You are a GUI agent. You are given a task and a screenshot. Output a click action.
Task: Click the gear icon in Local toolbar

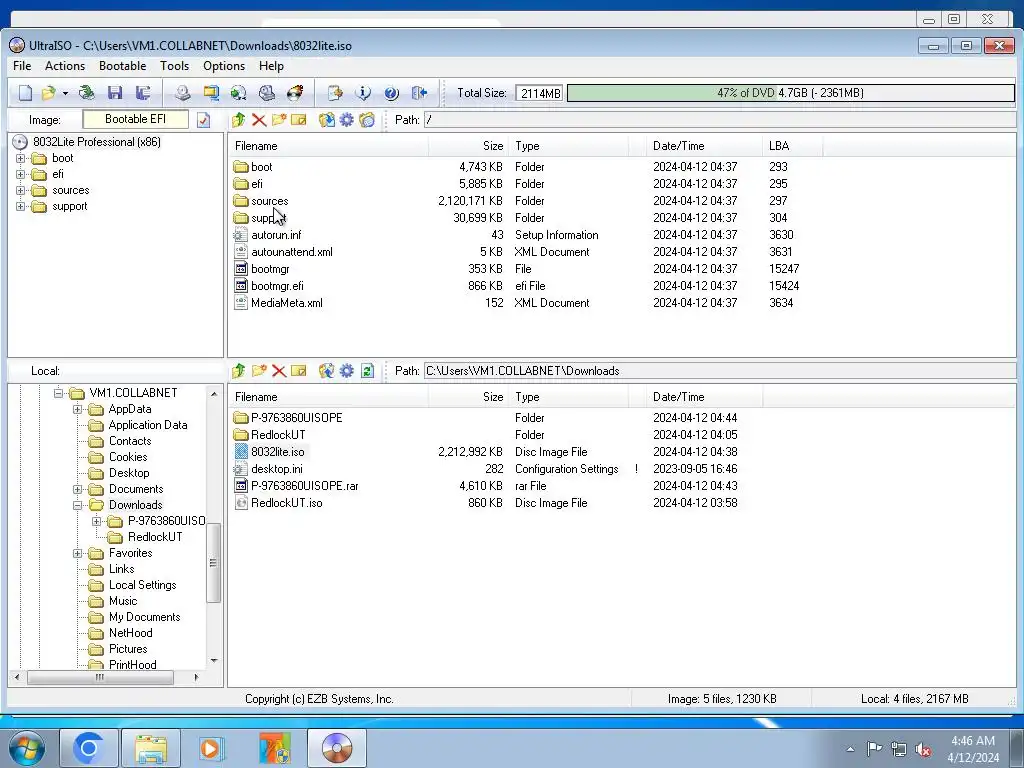(x=347, y=370)
